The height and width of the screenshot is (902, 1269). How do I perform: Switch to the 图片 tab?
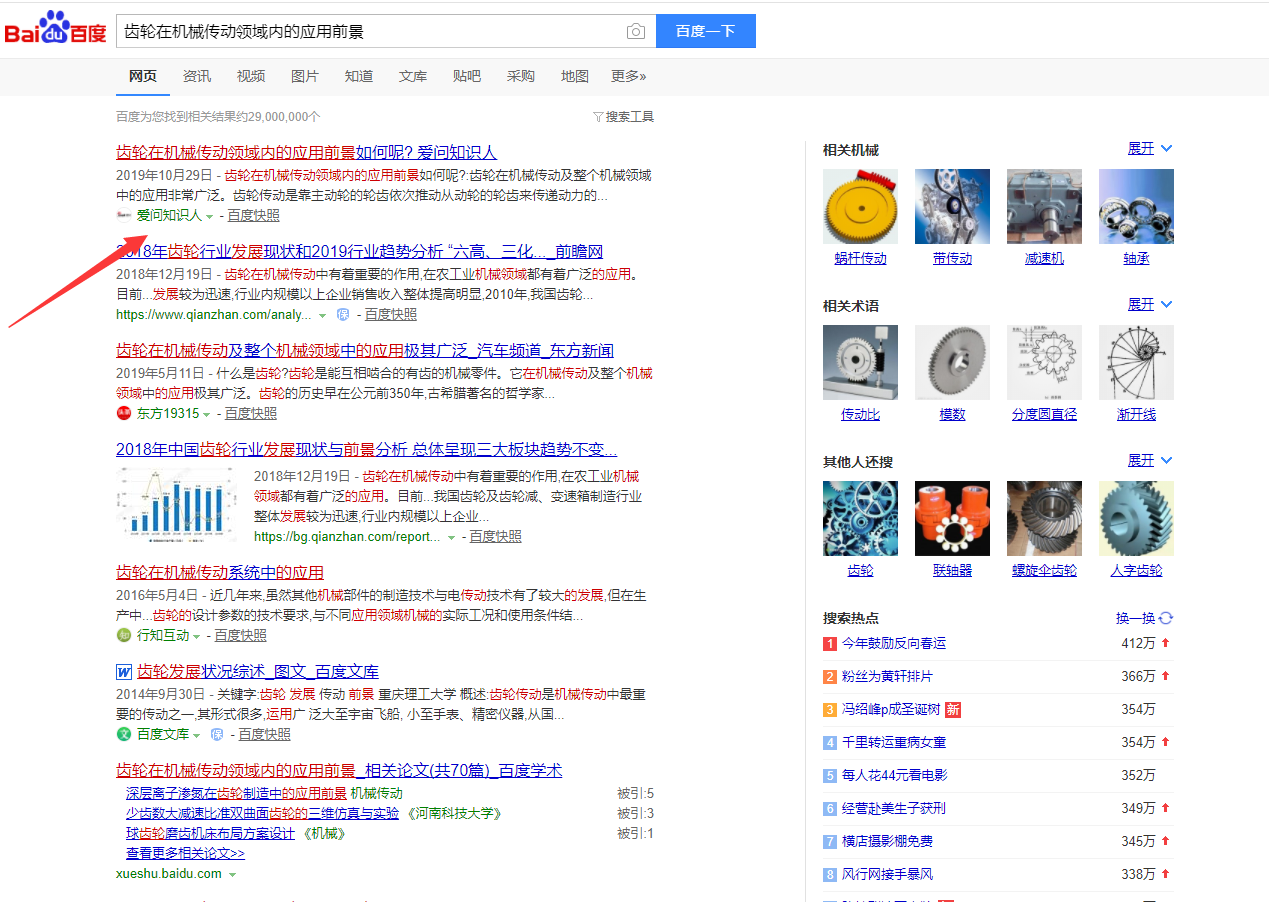305,76
